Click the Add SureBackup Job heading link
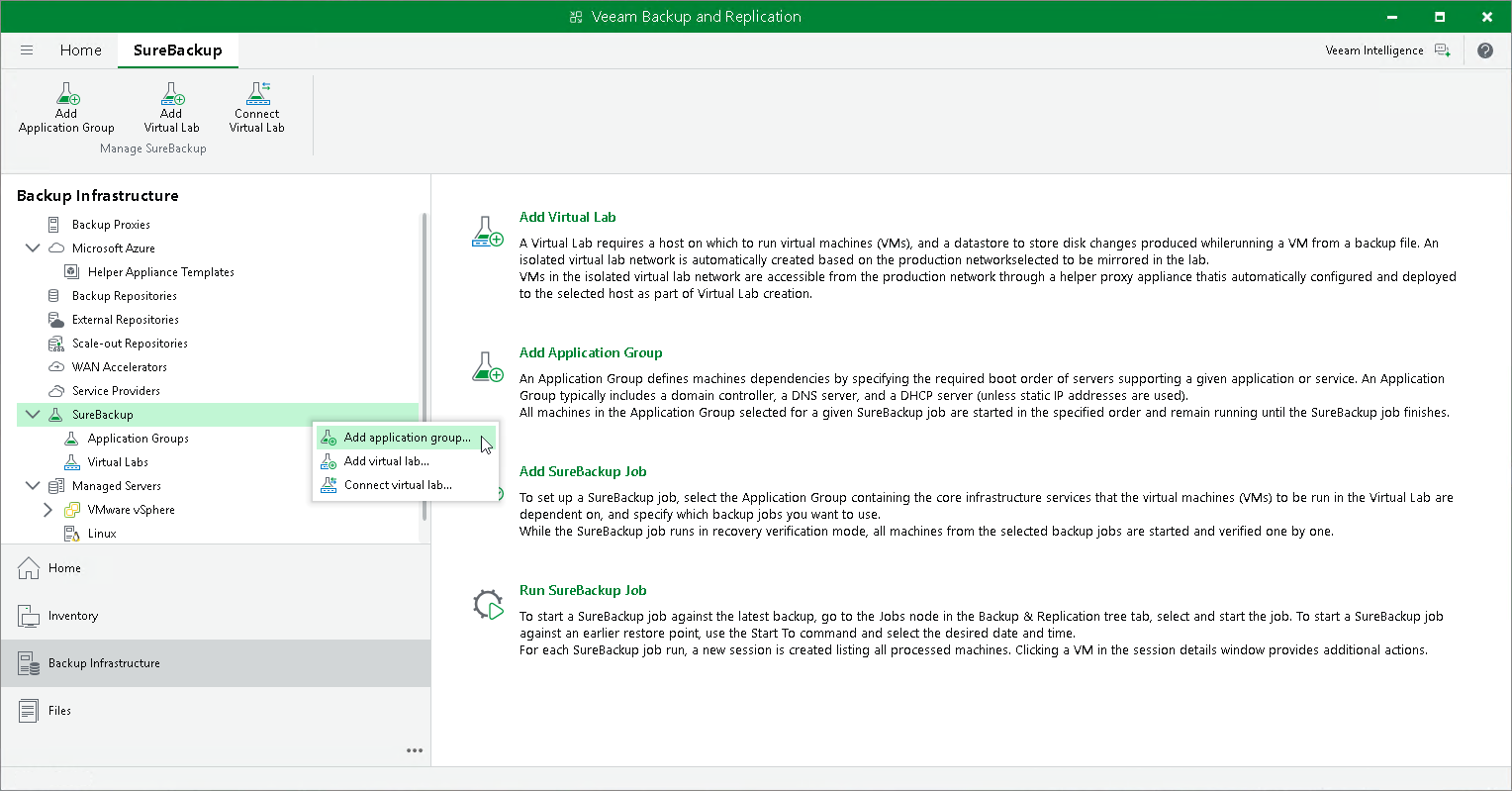Image resolution: width=1512 pixels, height=791 pixels. click(x=583, y=471)
